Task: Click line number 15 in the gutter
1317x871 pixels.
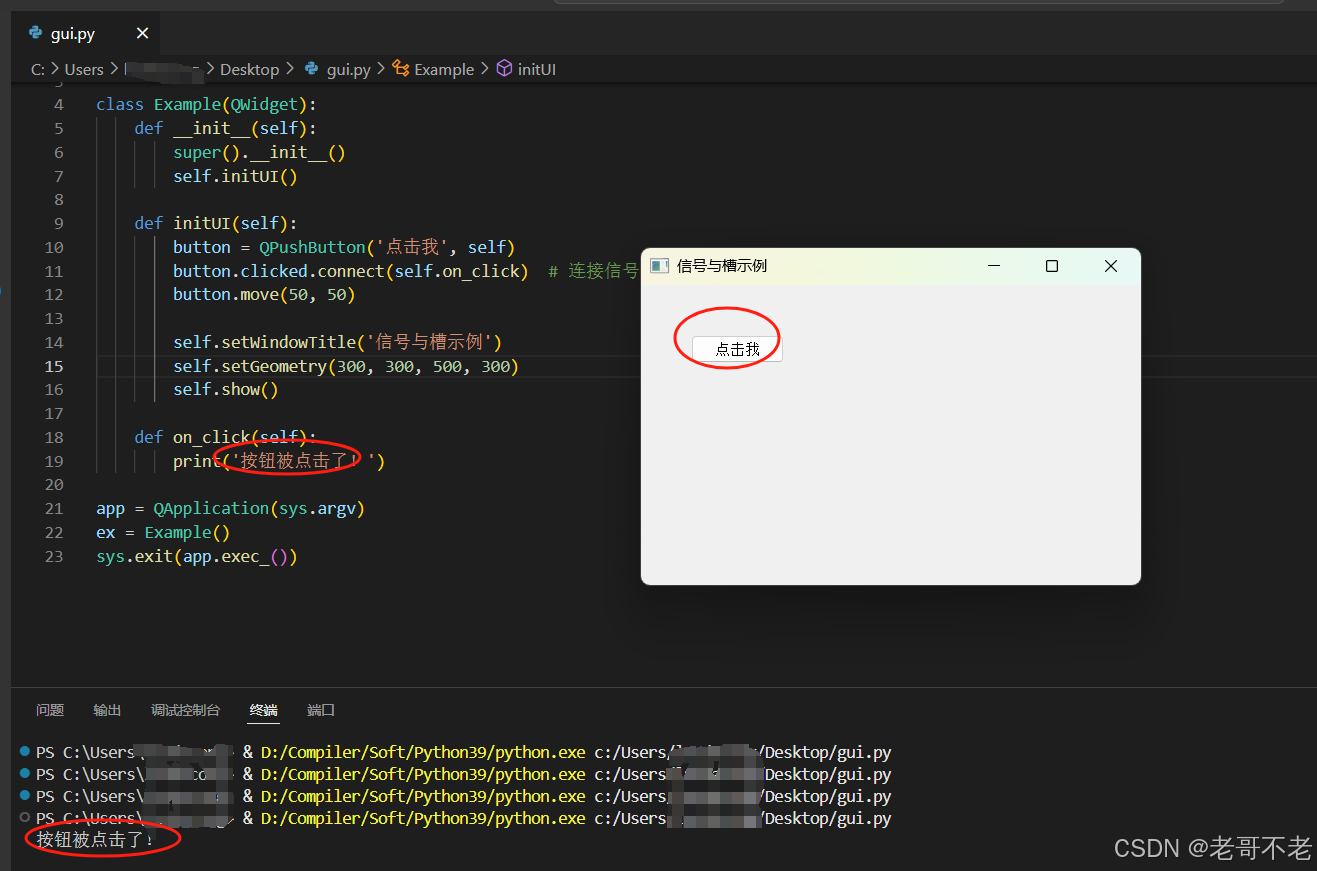Action: (53, 366)
